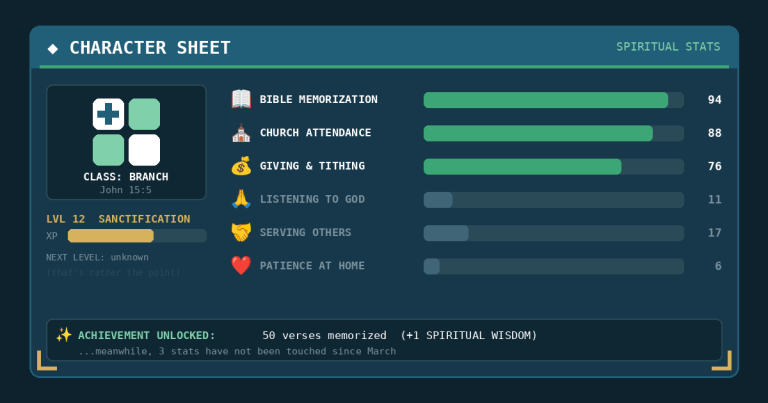The width and height of the screenshot is (768, 403).
Task: Click the "50 verses memorized" text
Action: [324, 335]
